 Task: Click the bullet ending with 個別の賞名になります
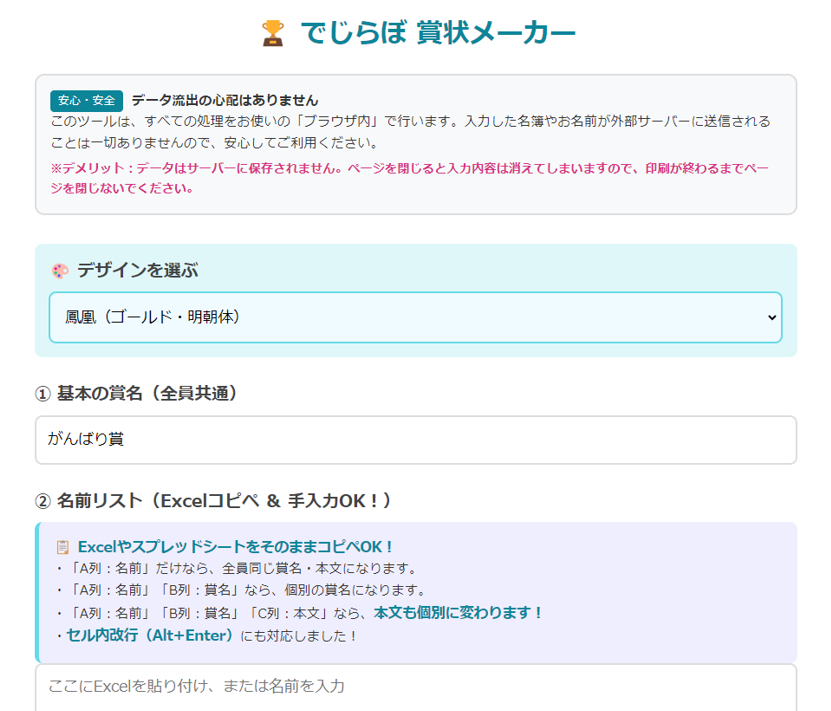(x=241, y=590)
